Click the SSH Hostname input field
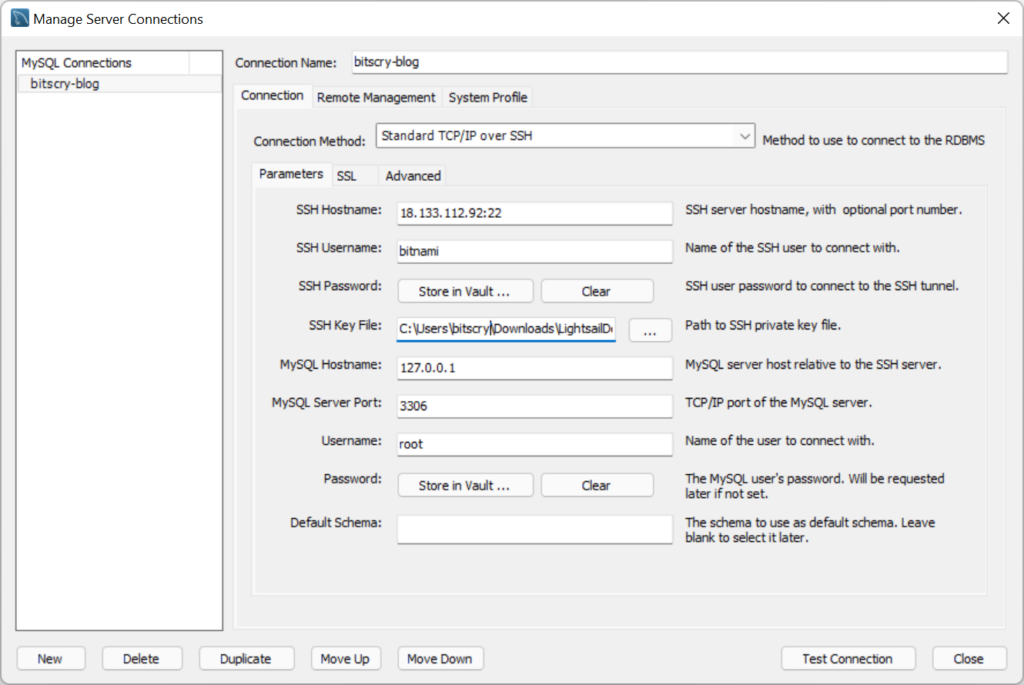 pos(534,213)
